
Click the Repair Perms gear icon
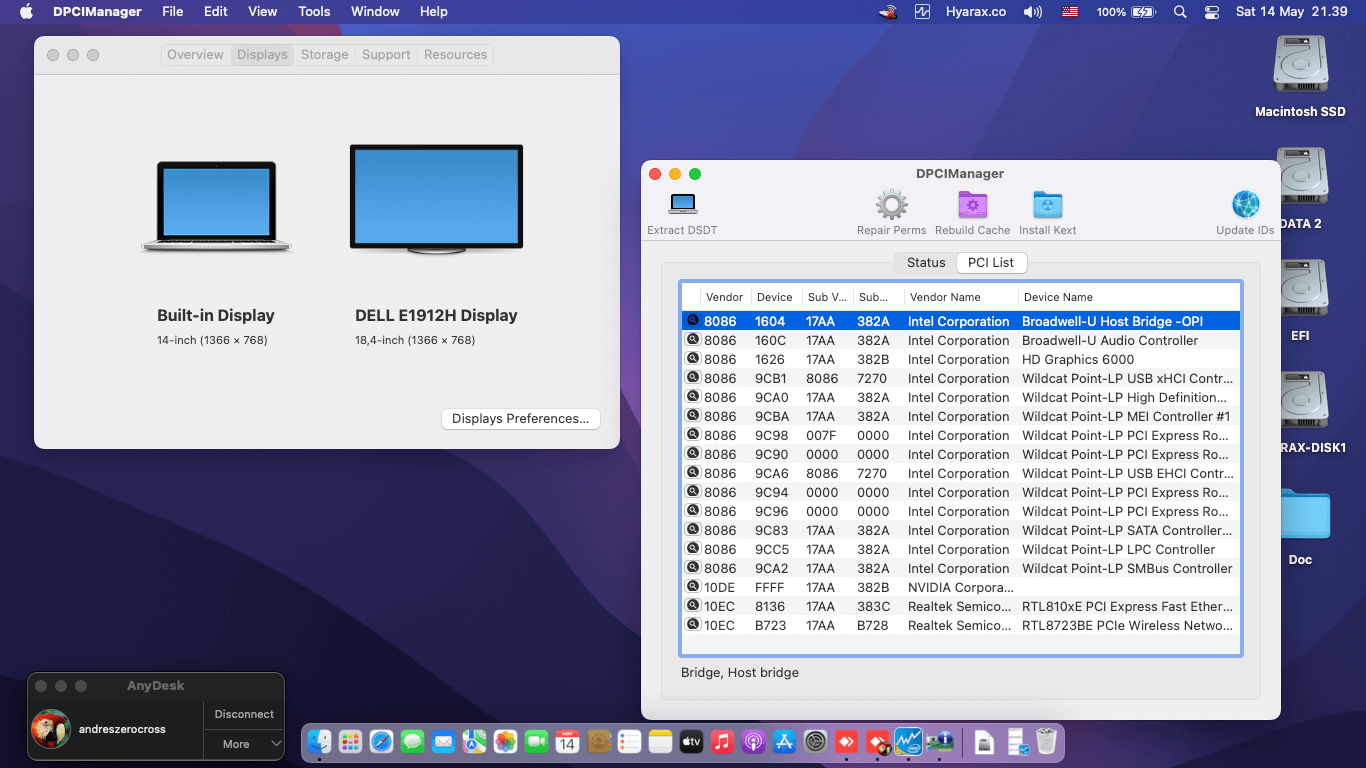tap(891, 205)
